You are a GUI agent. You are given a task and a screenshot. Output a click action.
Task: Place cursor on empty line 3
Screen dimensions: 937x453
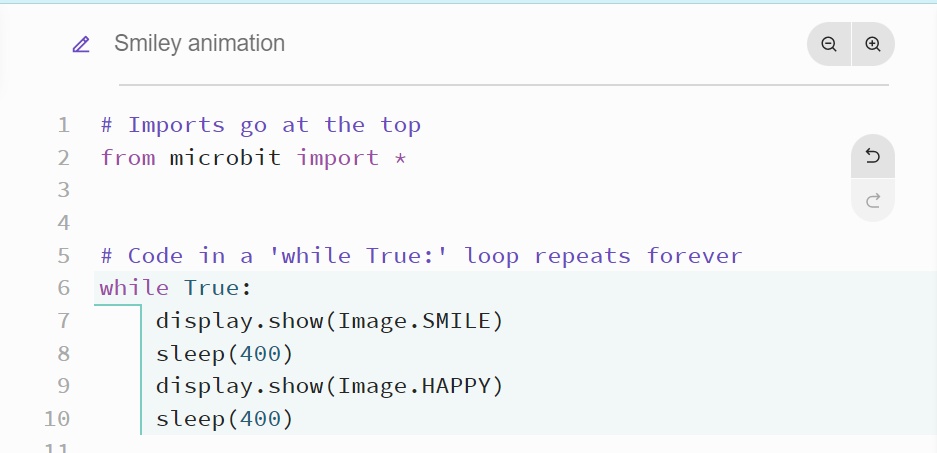pos(300,190)
